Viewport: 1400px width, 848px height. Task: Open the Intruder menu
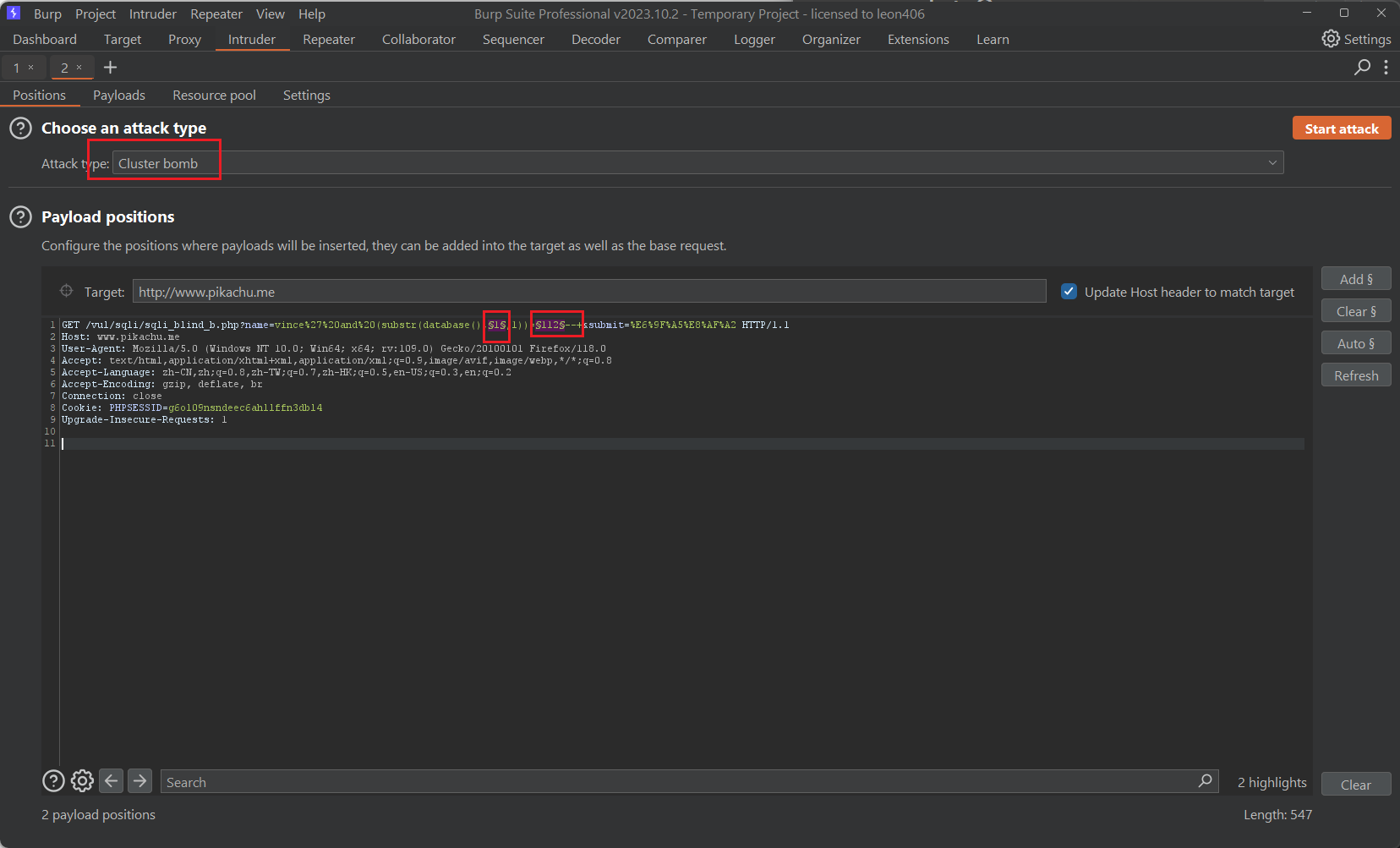(x=153, y=14)
